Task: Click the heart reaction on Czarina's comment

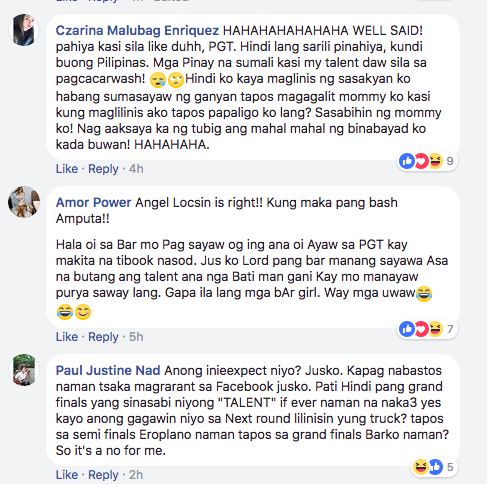Action: click(x=421, y=161)
